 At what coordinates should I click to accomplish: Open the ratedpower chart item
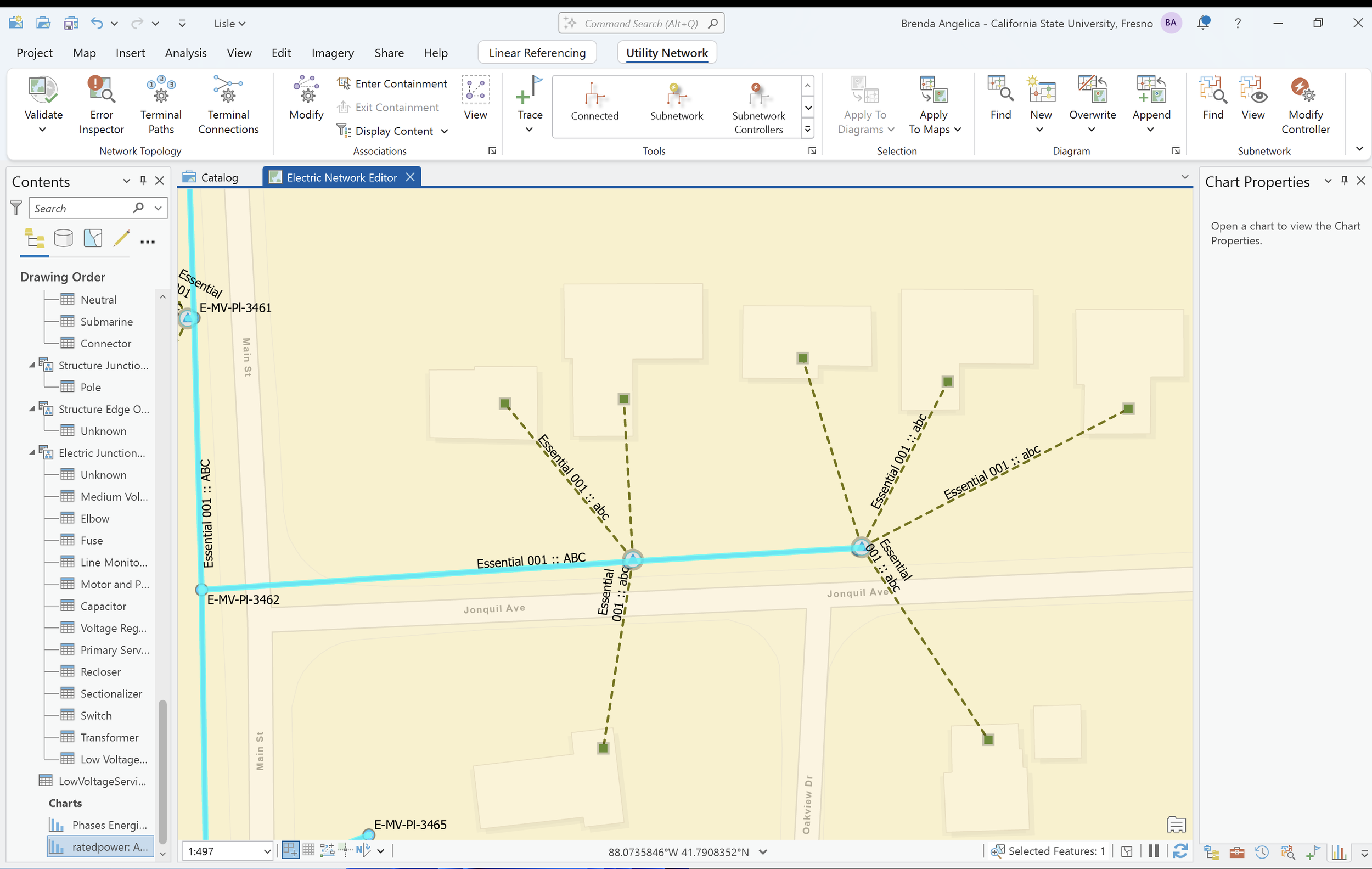109,847
